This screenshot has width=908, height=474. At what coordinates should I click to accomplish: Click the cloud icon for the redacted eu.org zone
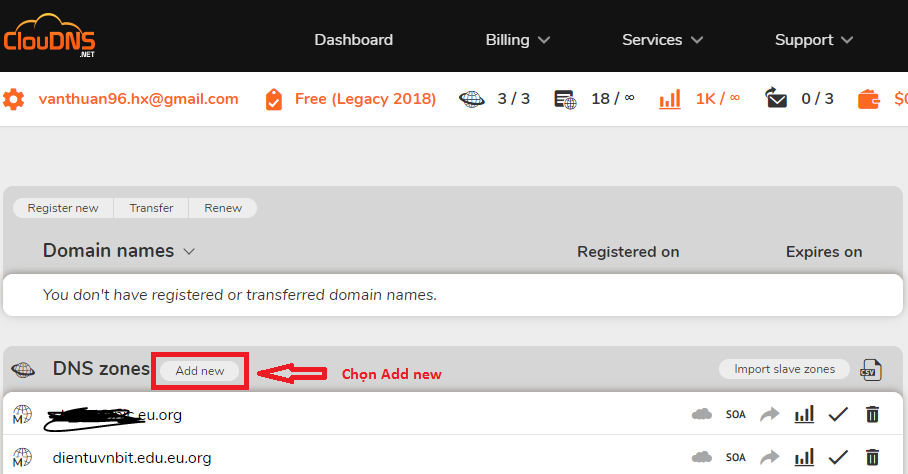(x=701, y=414)
